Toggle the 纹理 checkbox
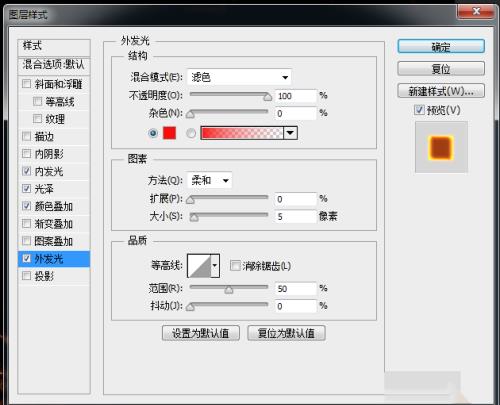The height and width of the screenshot is (405, 500). tap(37, 119)
